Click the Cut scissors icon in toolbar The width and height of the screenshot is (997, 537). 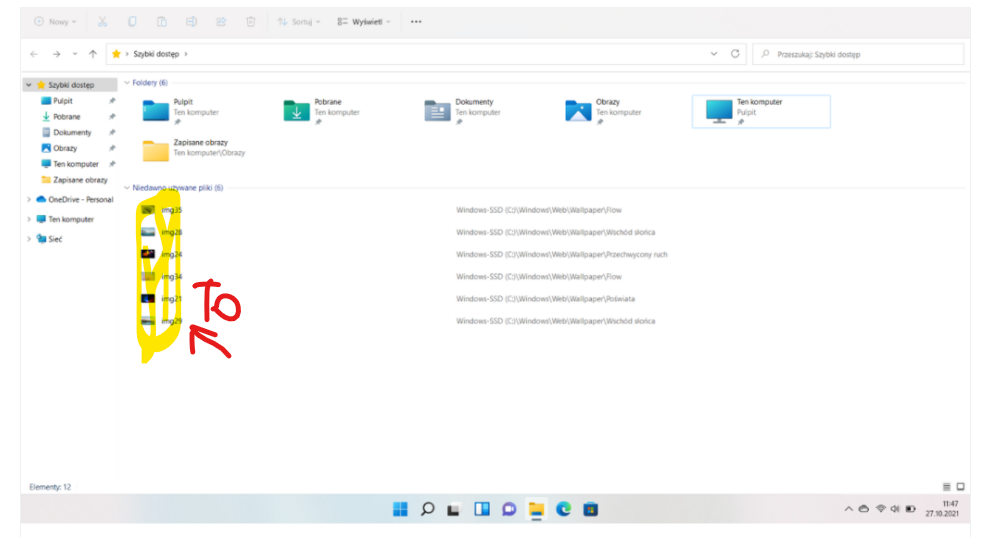[x=102, y=21]
